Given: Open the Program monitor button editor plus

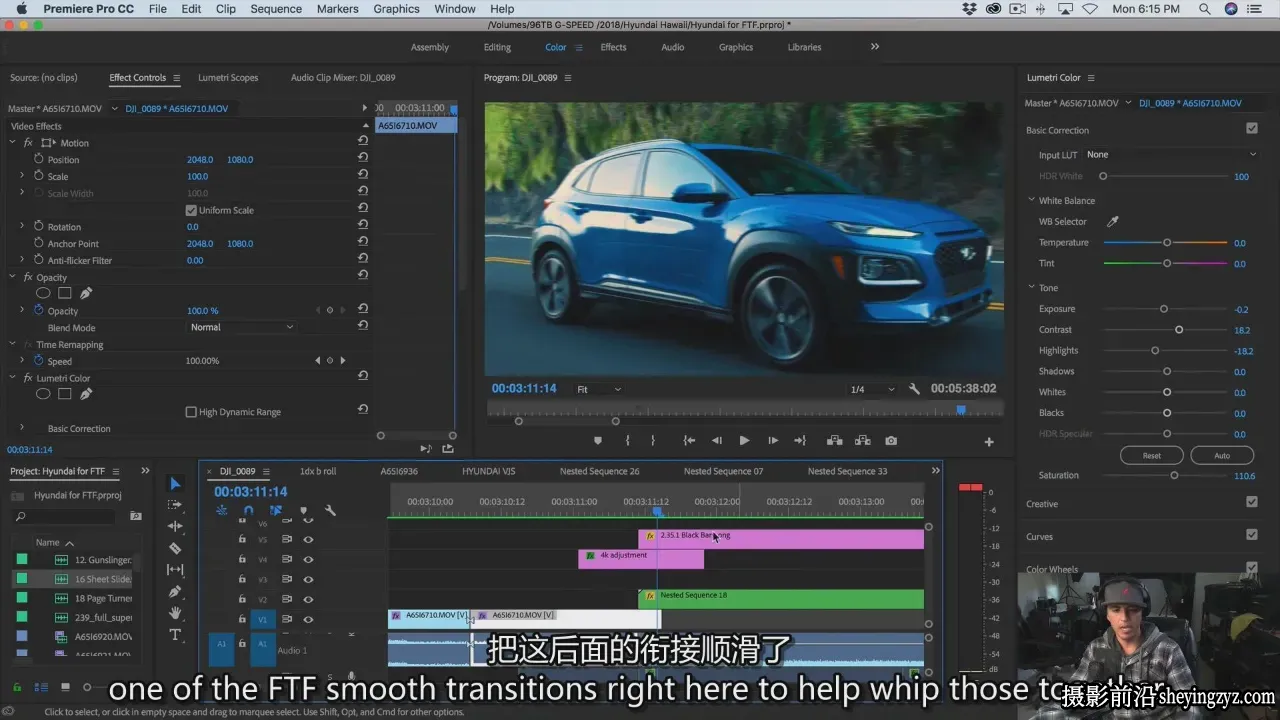Looking at the screenshot, I should coord(989,442).
